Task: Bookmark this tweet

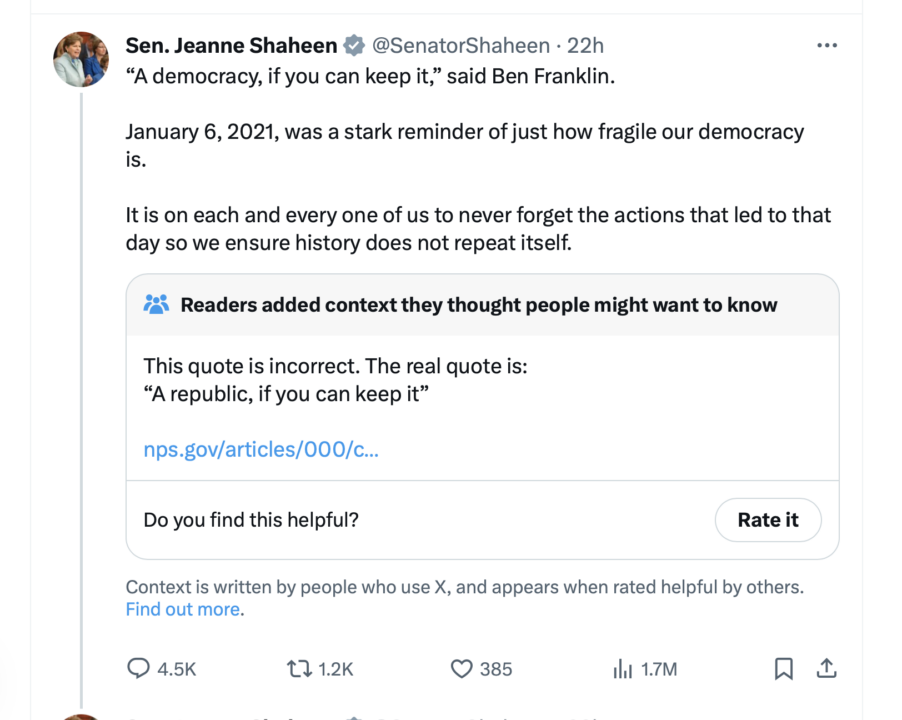Action: (784, 669)
